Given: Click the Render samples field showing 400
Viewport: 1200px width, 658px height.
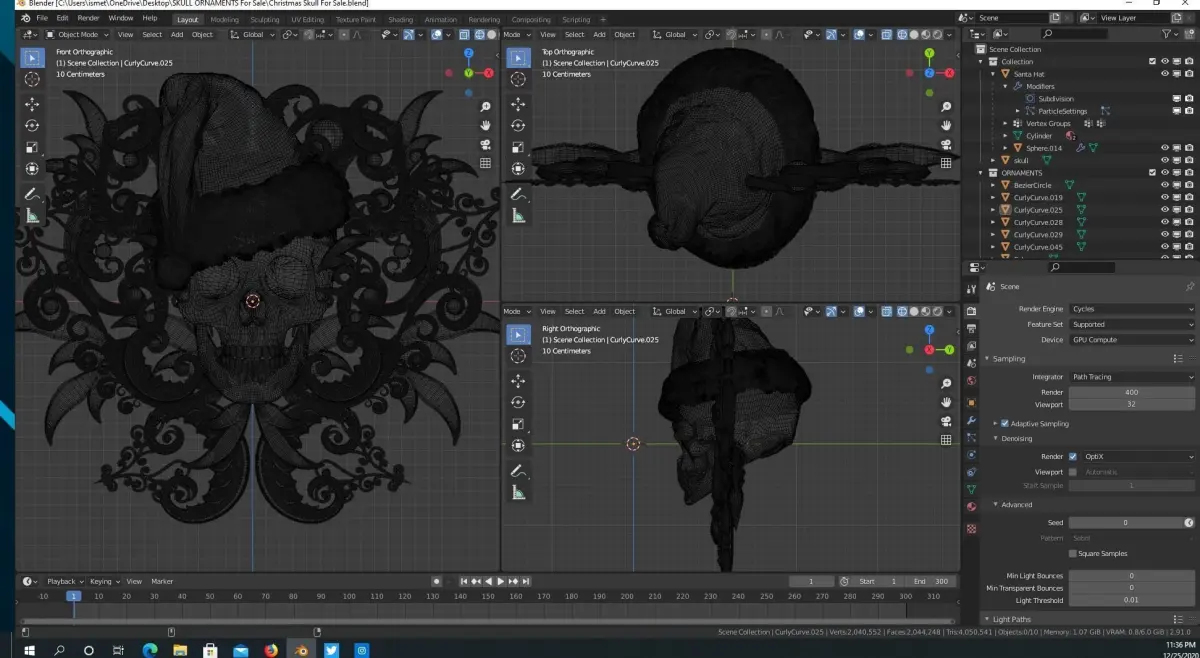Looking at the screenshot, I should 1132,392.
